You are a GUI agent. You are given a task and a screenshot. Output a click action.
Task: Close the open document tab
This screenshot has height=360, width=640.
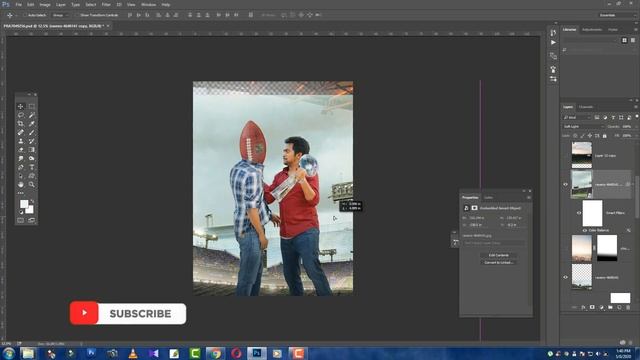108,26
